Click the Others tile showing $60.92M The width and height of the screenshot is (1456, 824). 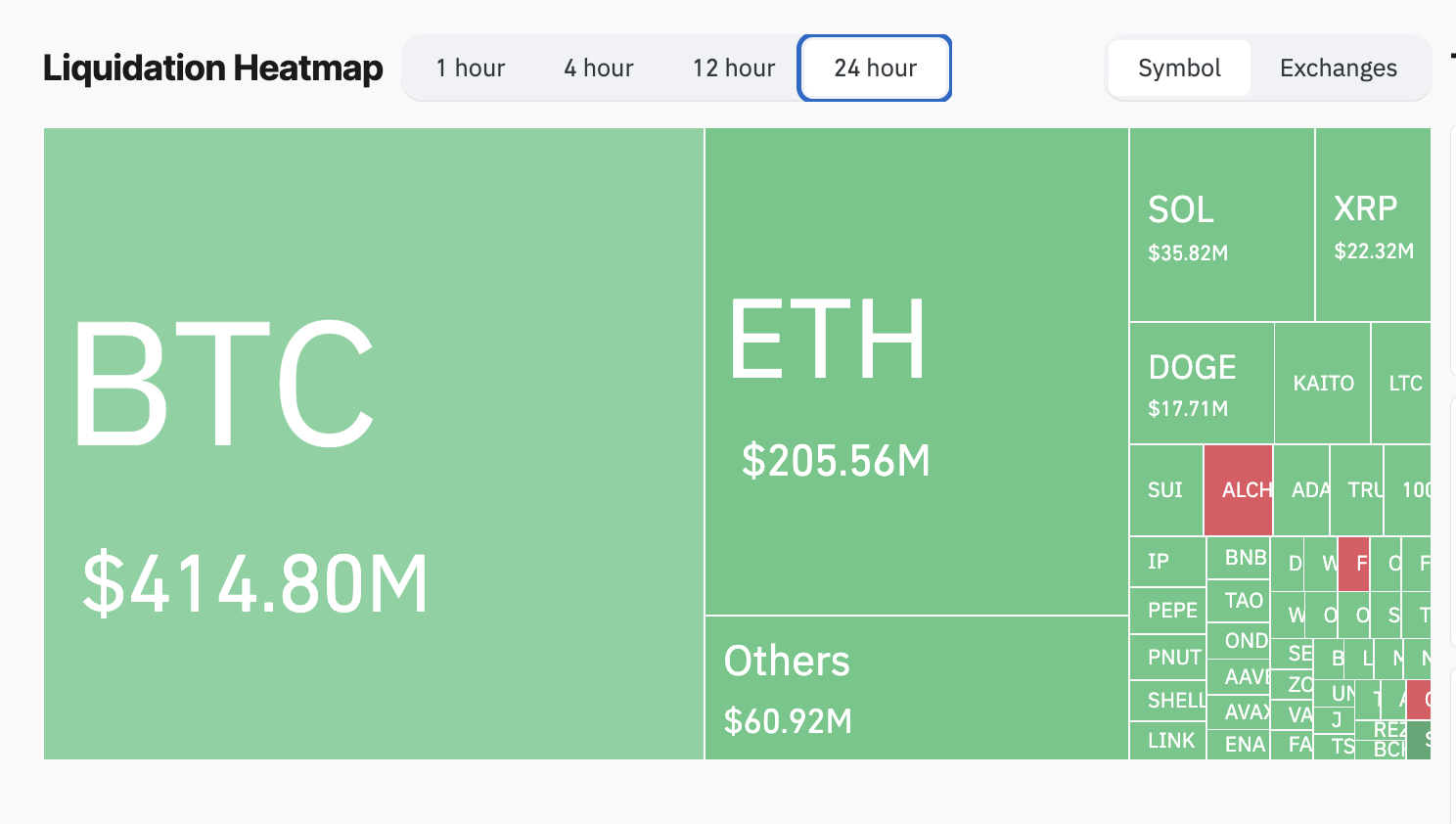point(915,685)
